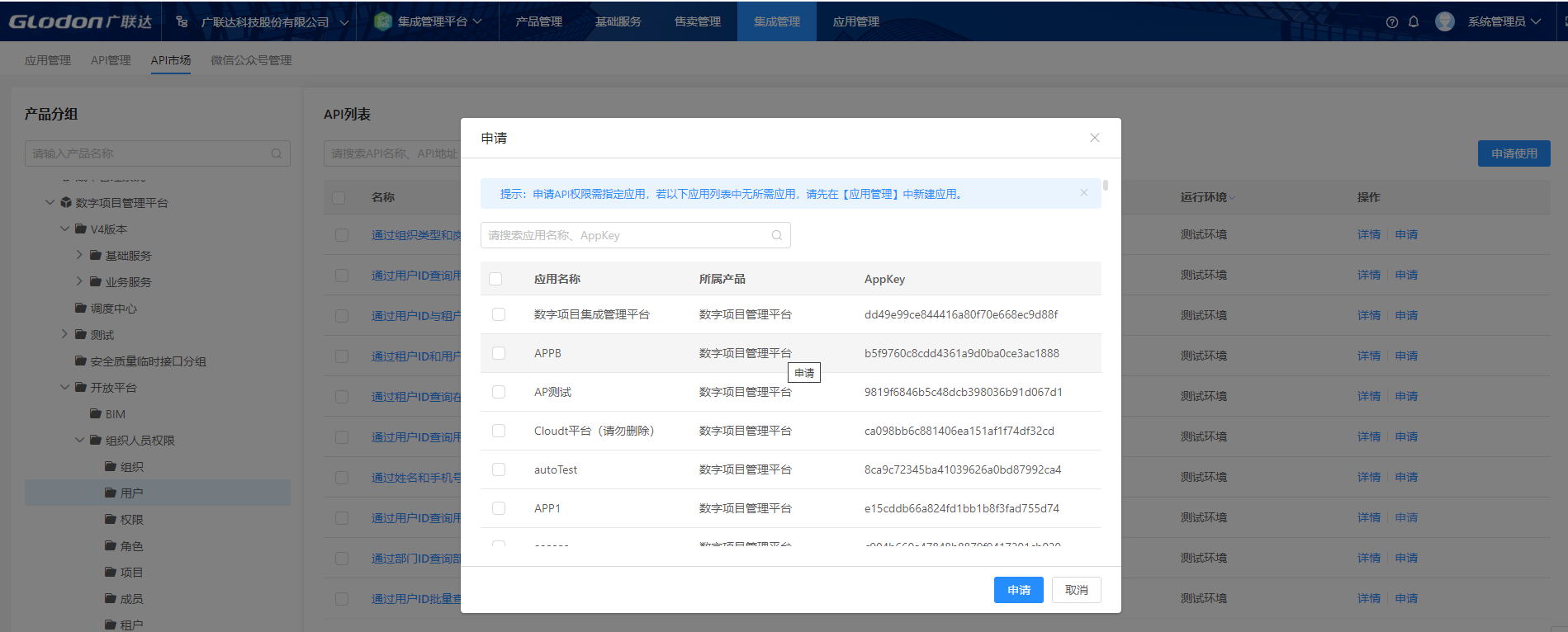
Task: Click the dialog's vertical scrollbar
Action: (x=1105, y=186)
